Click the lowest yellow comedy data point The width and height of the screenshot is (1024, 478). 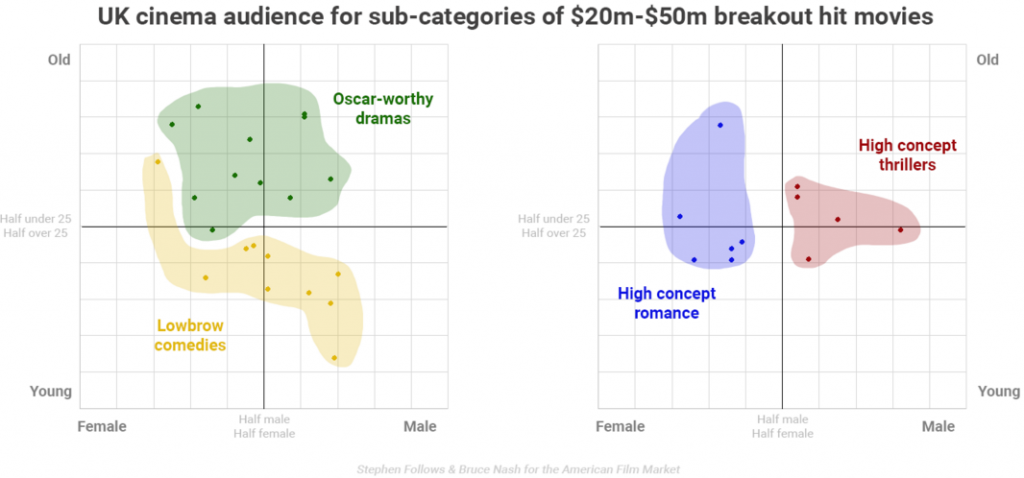coord(334,358)
